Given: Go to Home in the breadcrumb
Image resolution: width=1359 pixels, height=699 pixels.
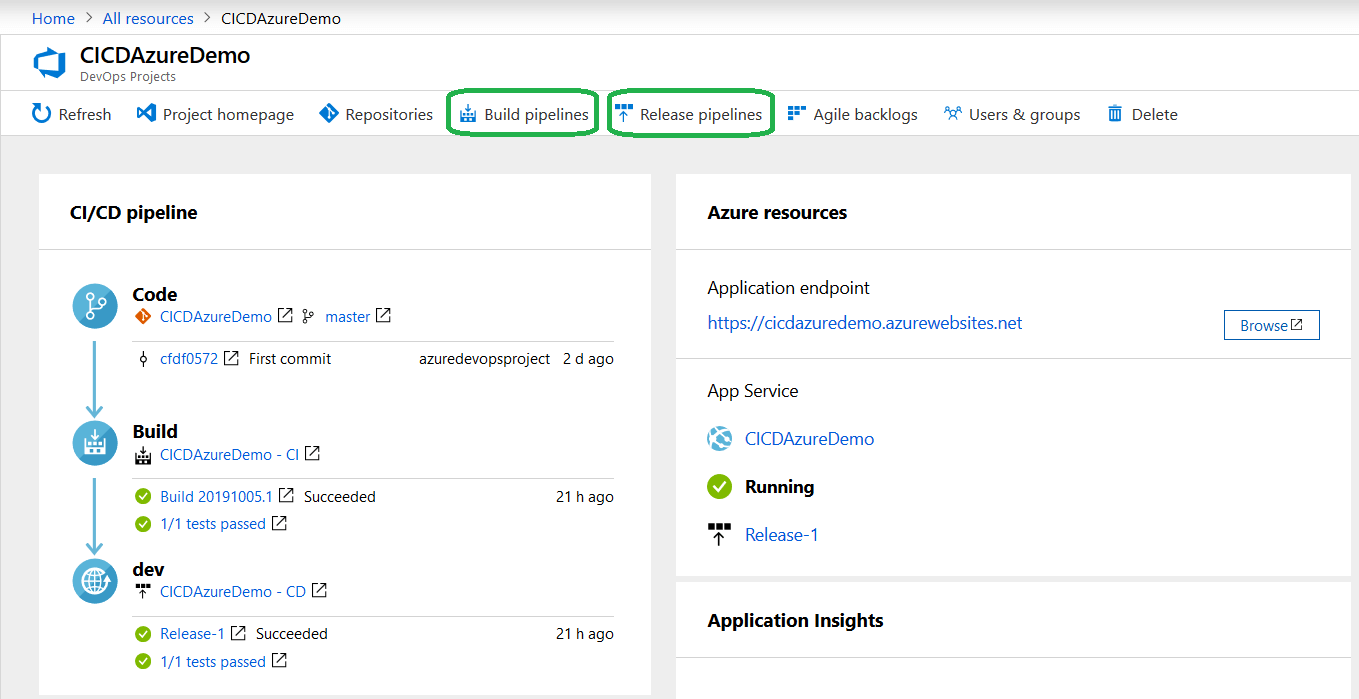Looking at the screenshot, I should pos(53,18).
